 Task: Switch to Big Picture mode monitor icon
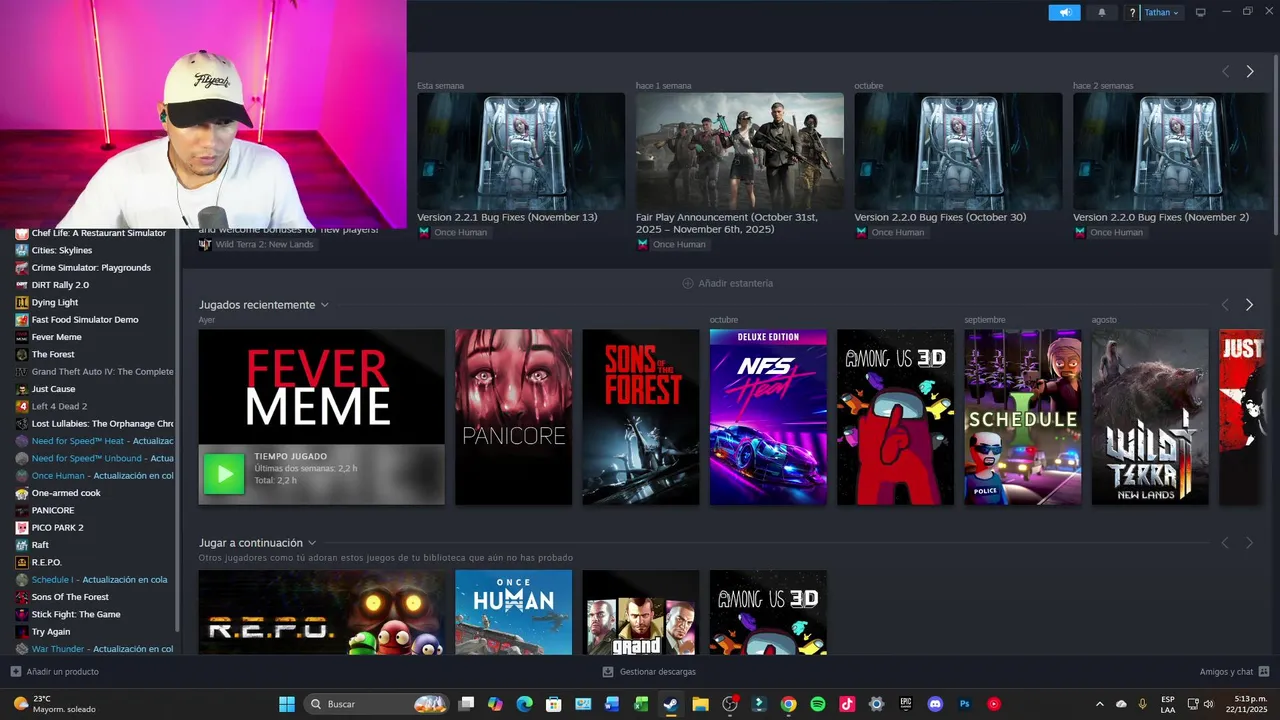1201,12
